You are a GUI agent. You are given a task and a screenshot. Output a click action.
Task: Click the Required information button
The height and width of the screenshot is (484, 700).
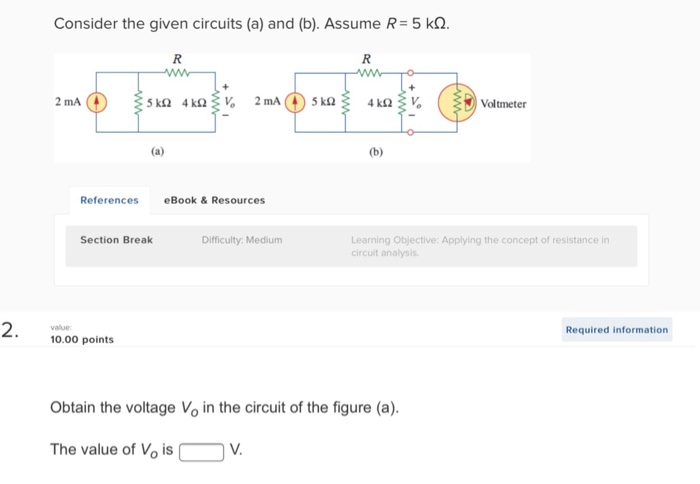[617, 330]
